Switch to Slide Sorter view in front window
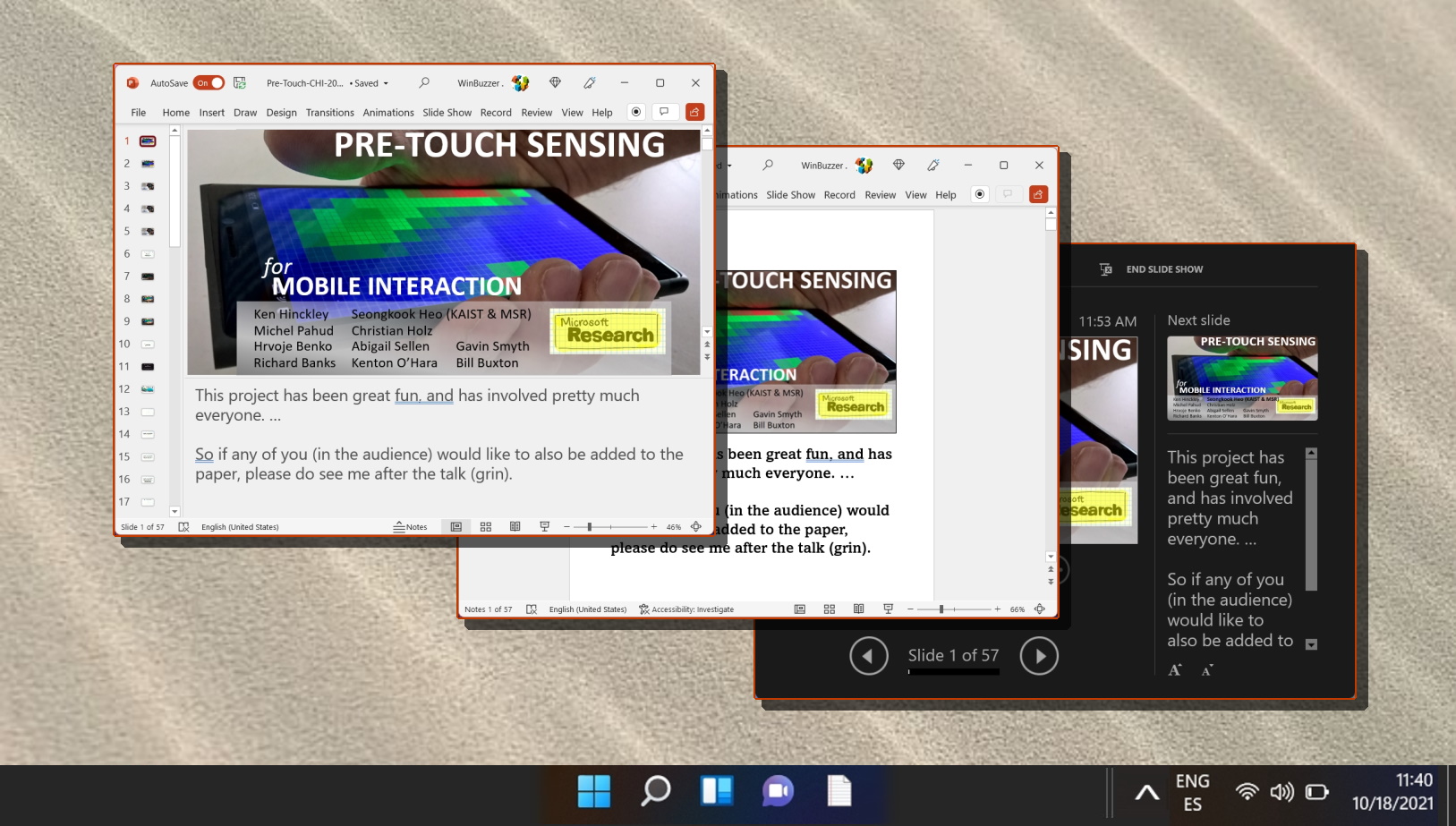Image resolution: width=1456 pixels, height=826 pixels. [486, 527]
